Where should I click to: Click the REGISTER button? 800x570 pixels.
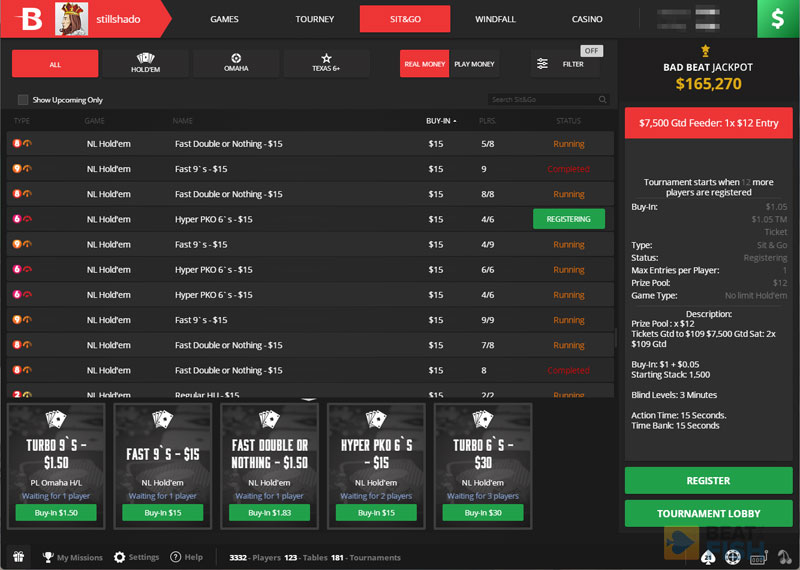[x=709, y=480]
